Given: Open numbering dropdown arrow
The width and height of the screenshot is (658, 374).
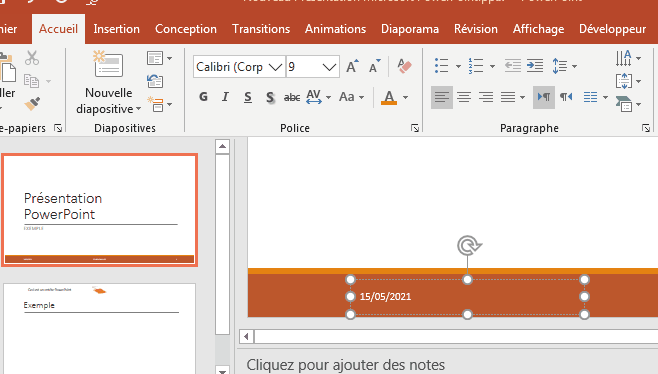Looking at the screenshot, I should 492,66.
